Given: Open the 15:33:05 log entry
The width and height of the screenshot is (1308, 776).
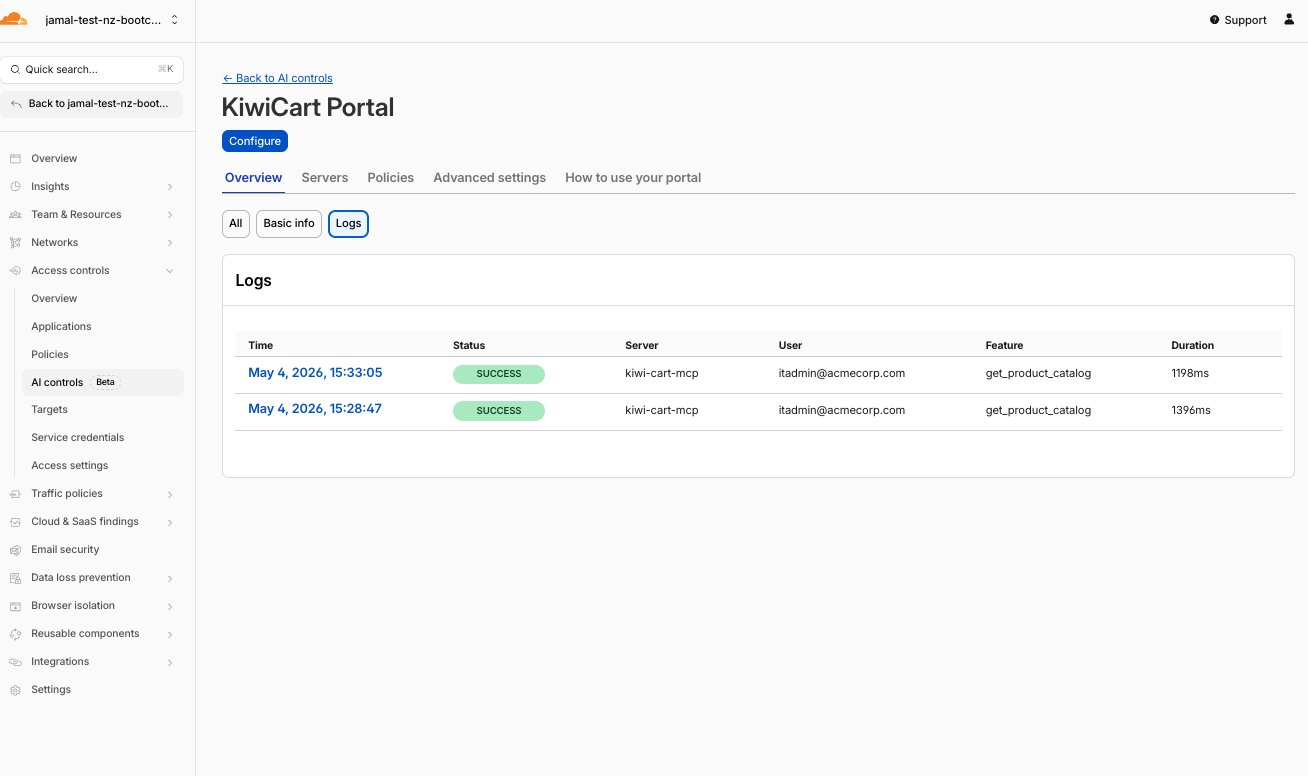Looking at the screenshot, I should [315, 373].
